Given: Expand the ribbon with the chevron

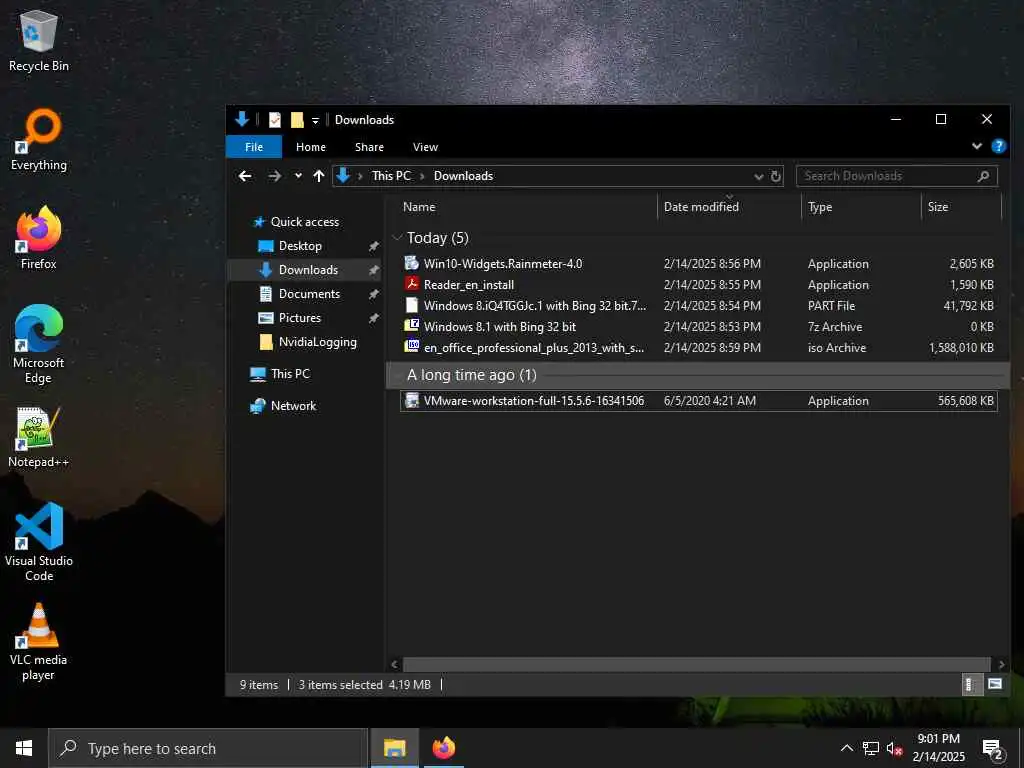Looking at the screenshot, I should point(977,146).
